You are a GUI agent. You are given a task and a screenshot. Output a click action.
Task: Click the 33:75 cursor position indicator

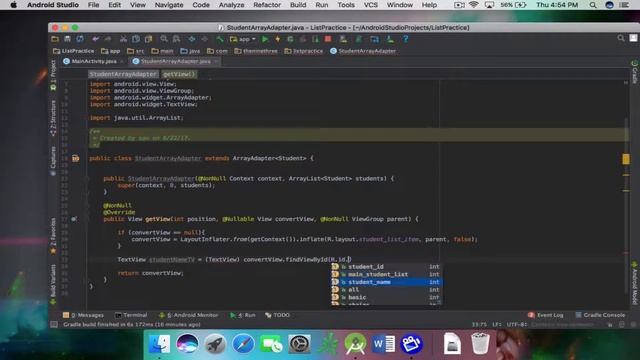[x=479, y=324]
